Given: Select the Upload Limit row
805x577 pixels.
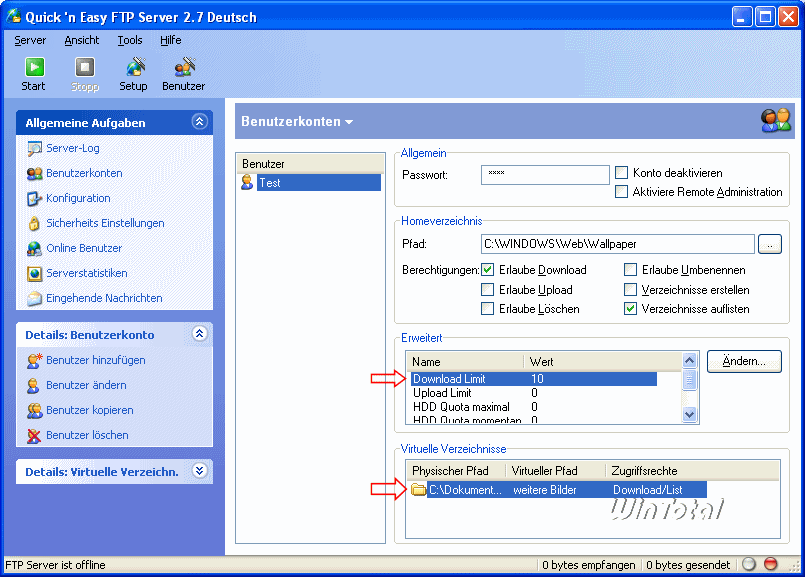Looking at the screenshot, I should click(533, 393).
